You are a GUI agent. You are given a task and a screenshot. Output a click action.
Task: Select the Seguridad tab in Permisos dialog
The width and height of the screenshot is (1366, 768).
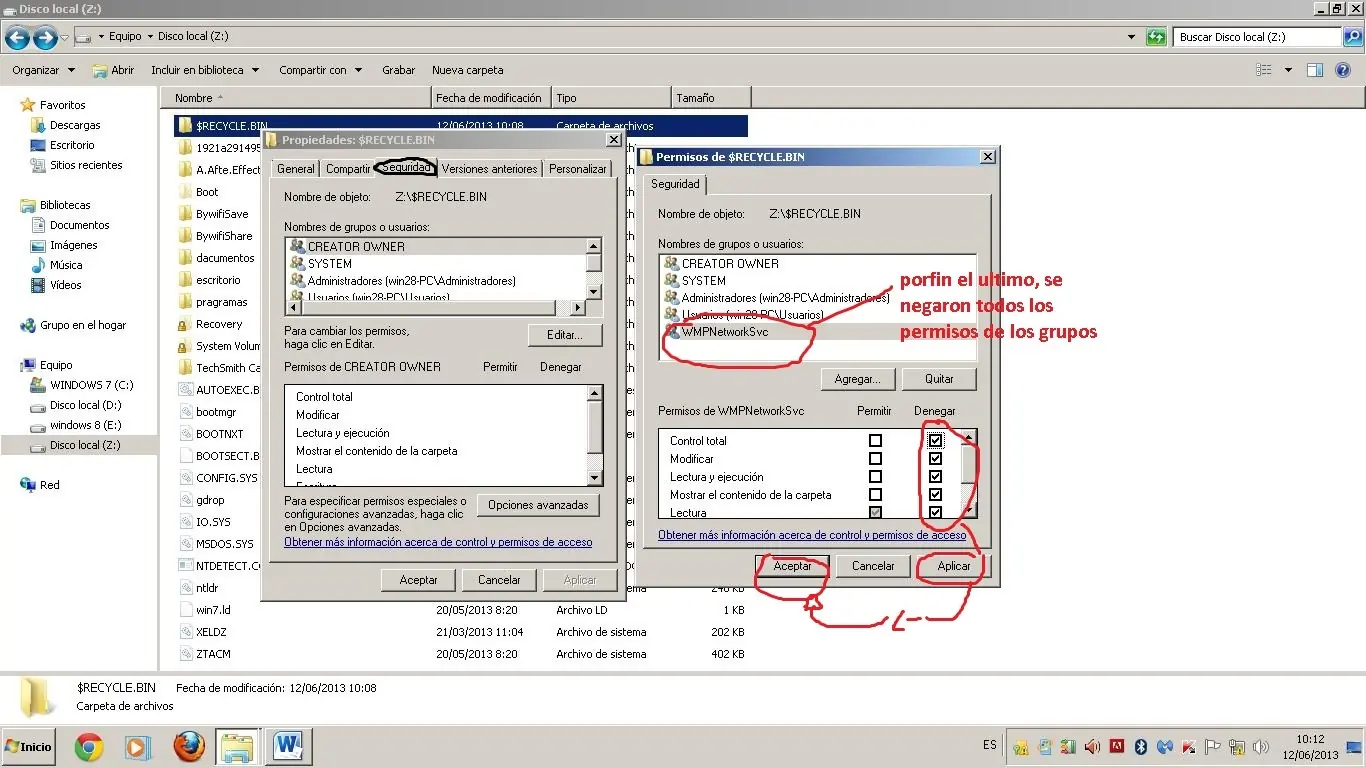click(x=676, y=184)
